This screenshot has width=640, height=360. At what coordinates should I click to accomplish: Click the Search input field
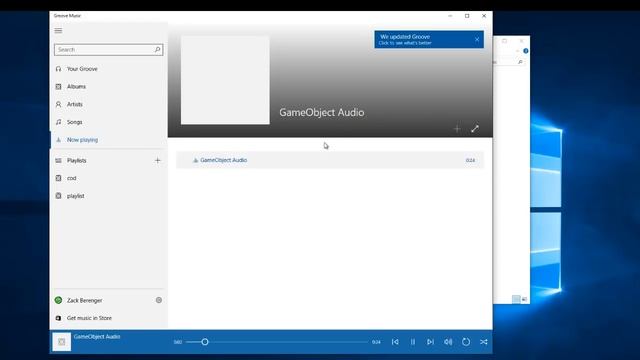coord(109,50)
